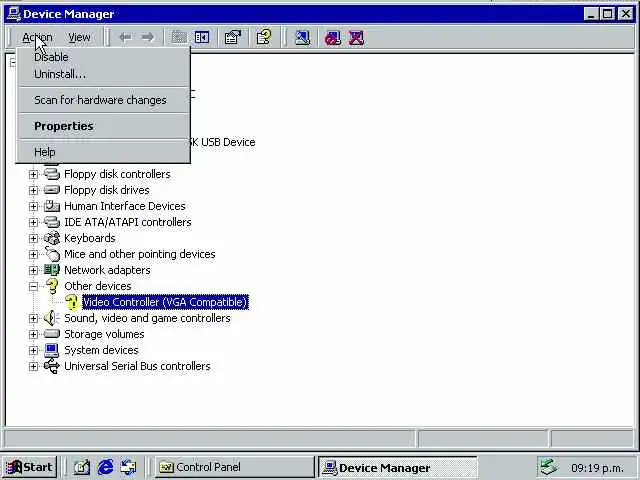Choose Properties from the Action menu
The height and width of the screenshot is (480, 640).
click(103, 126)
